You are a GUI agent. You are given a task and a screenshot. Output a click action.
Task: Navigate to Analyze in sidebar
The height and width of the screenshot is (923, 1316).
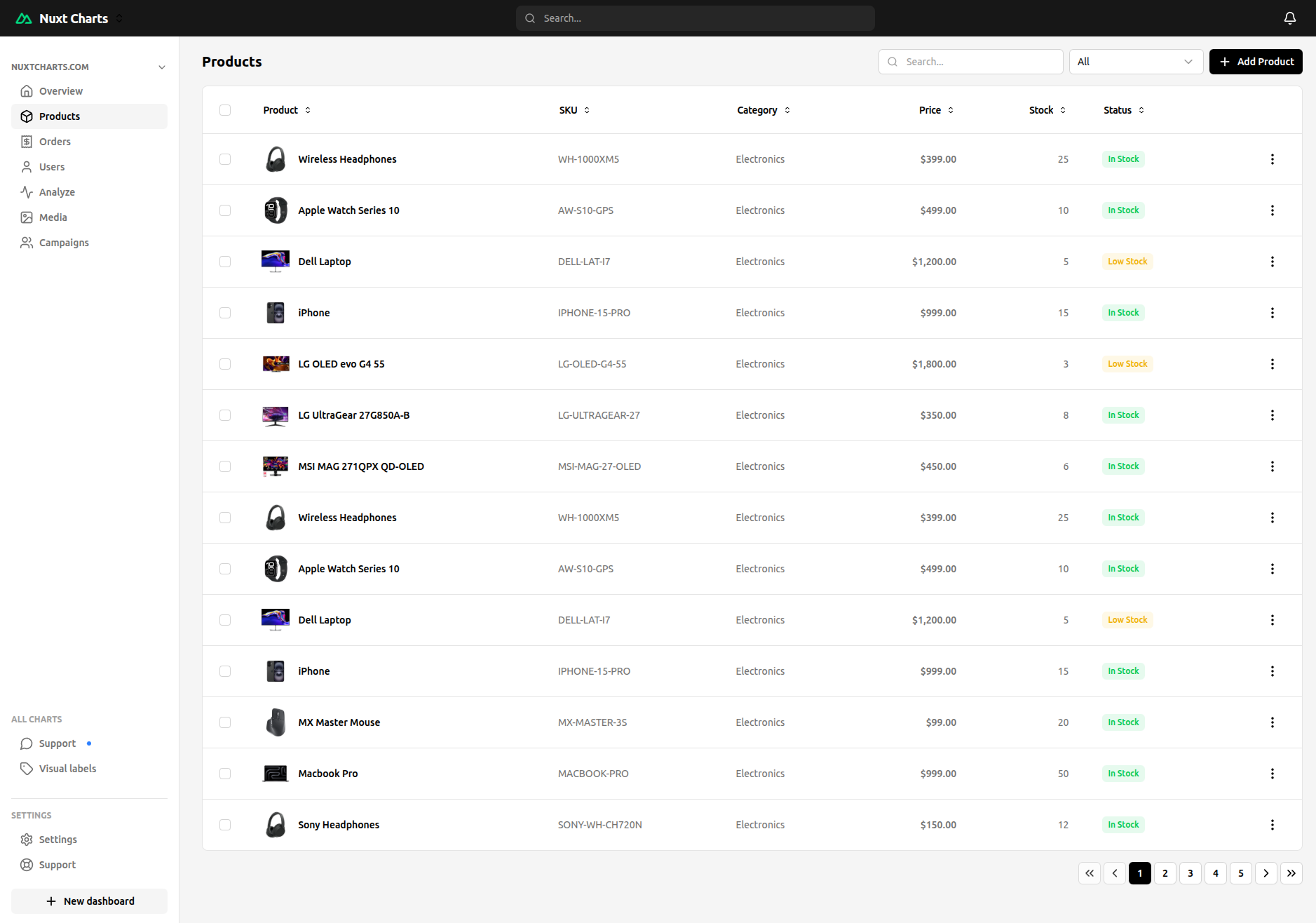(57, 192)
